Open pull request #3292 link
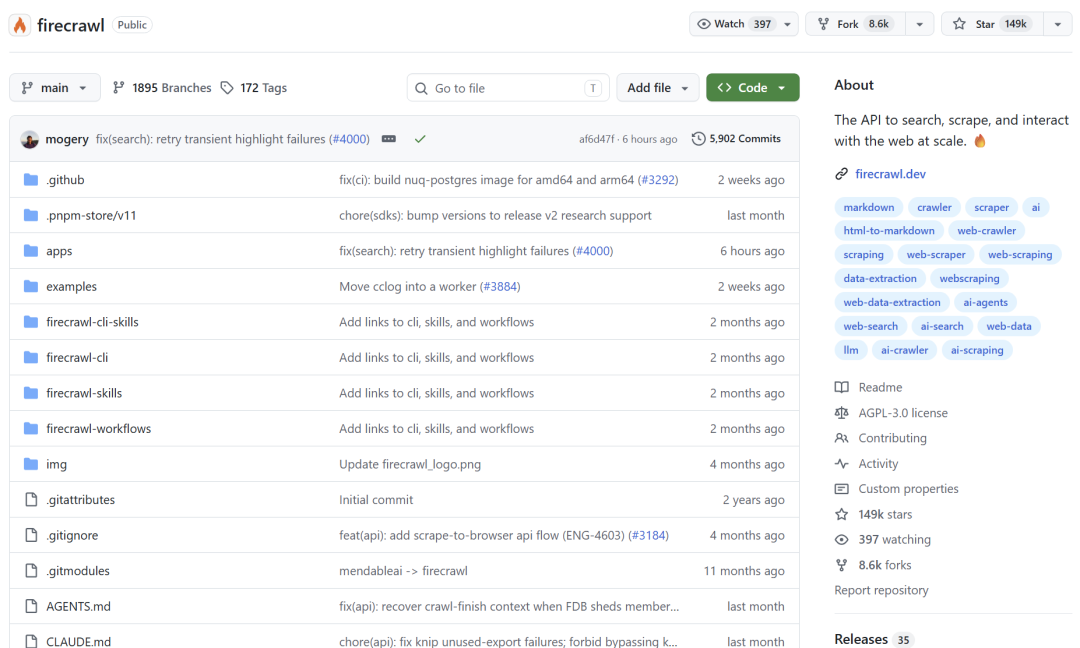 (658, 180)
